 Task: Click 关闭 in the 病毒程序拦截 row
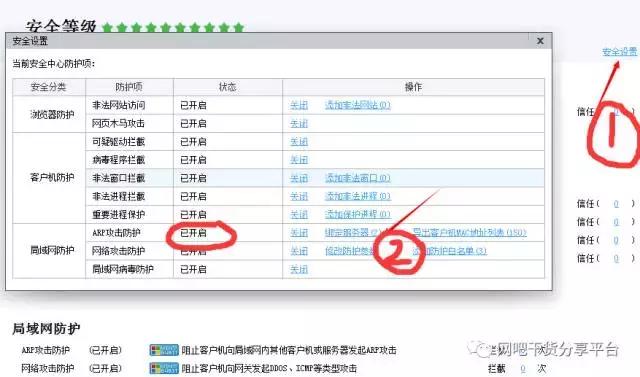[x=299, y=160]
